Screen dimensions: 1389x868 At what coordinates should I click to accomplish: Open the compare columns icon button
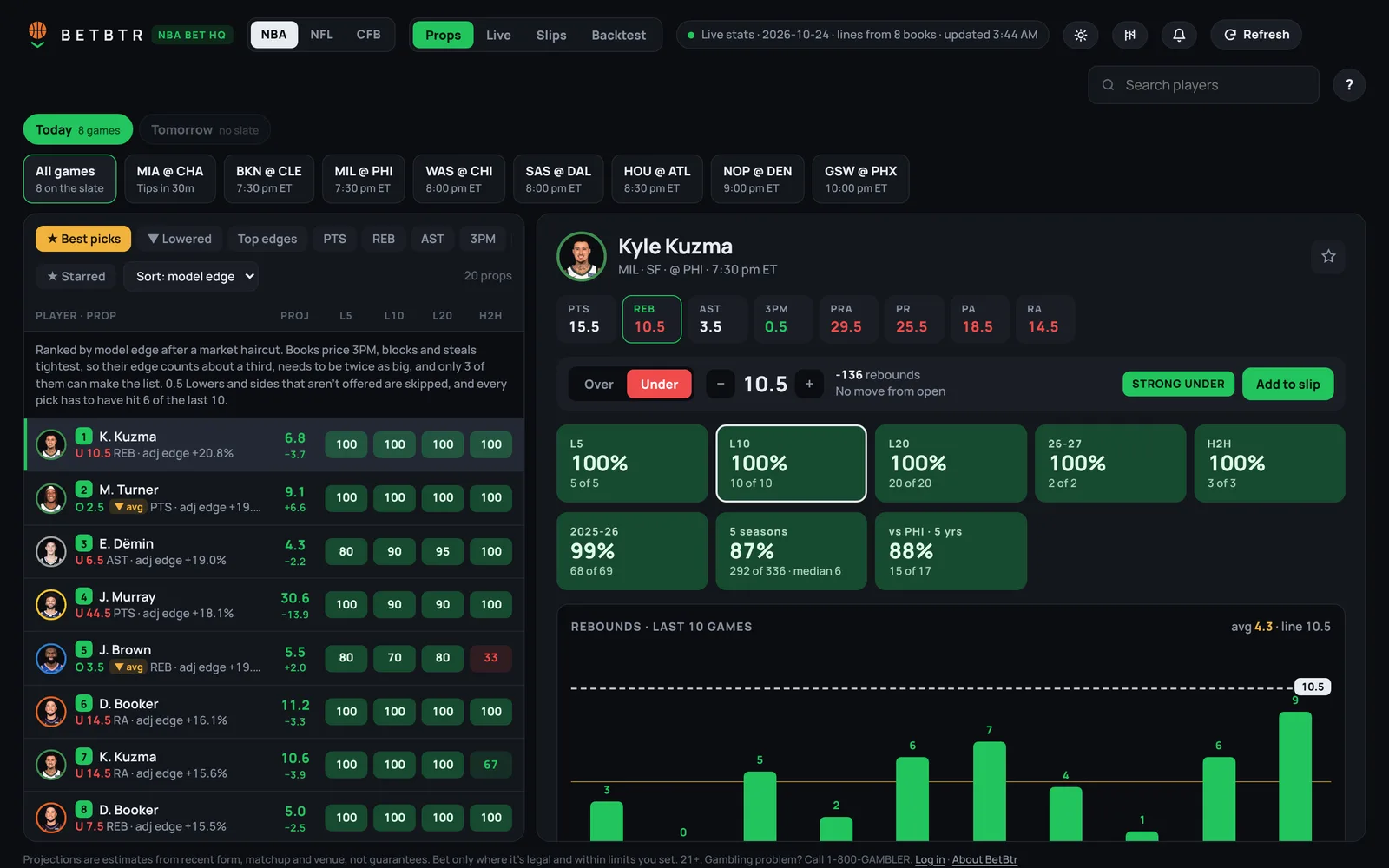click(x=1129, y=35)
